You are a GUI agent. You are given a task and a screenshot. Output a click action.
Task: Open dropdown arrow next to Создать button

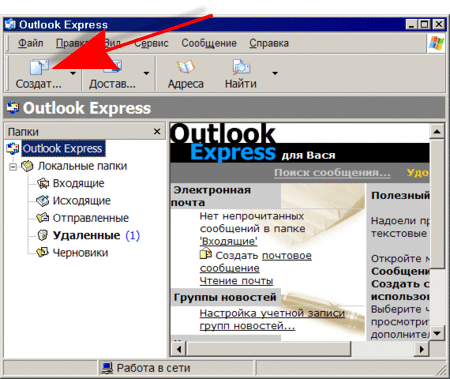(x=73, y=73)
